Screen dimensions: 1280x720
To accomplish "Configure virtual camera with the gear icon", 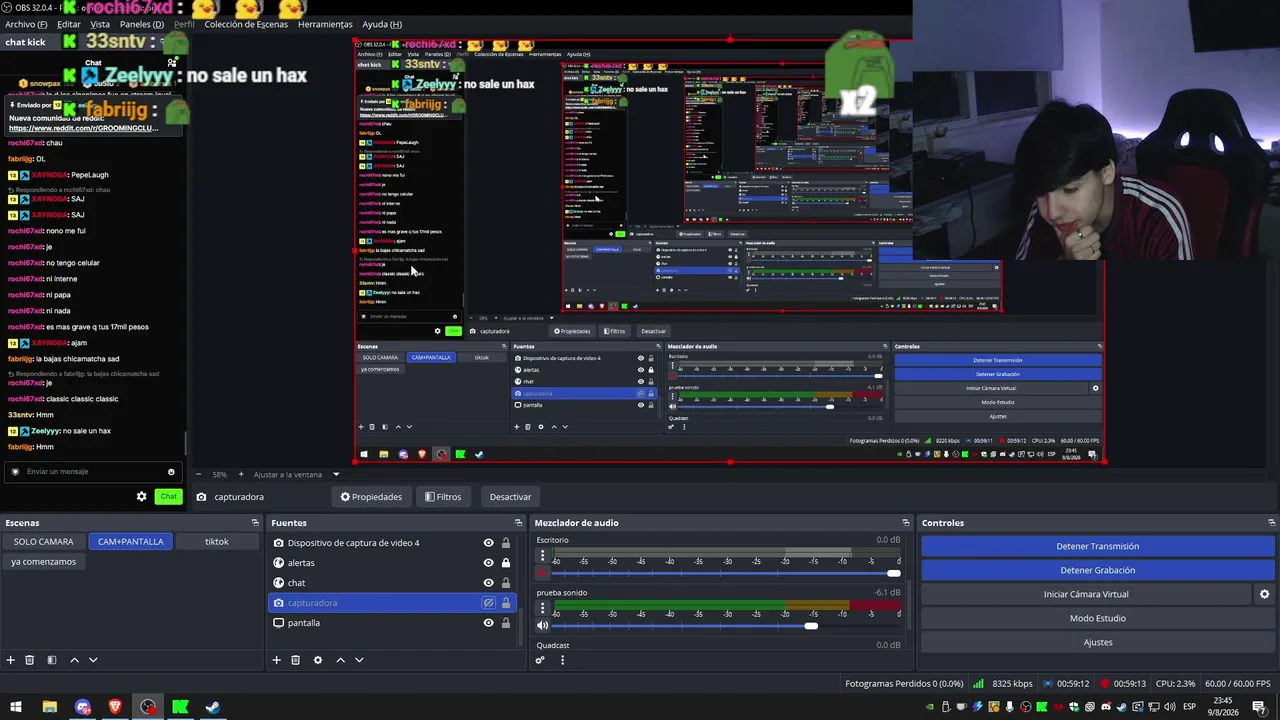I will [x=1264, y=594].
